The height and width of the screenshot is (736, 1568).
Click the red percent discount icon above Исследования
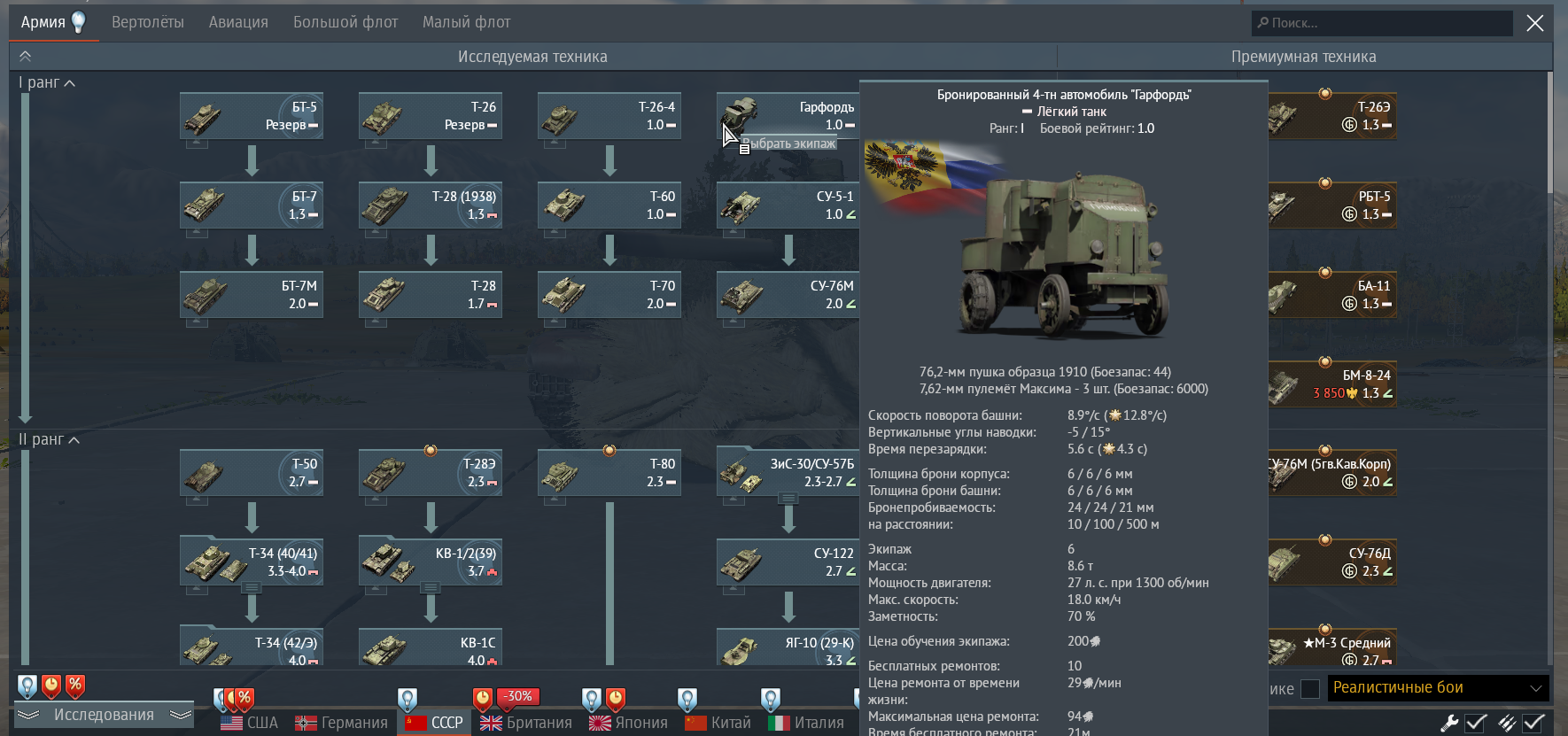75,686
